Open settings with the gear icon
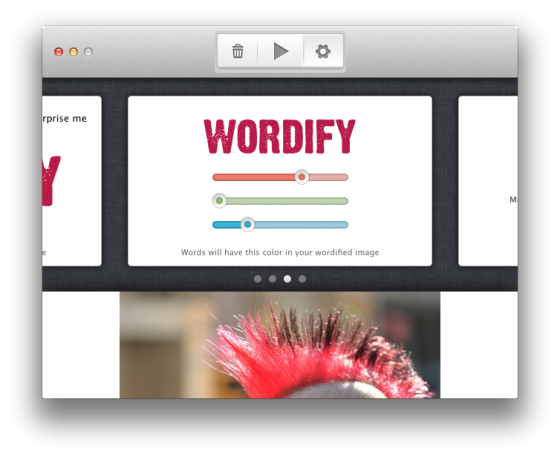The height and width of the screenshot is (457, 560). tap(323, 51)
